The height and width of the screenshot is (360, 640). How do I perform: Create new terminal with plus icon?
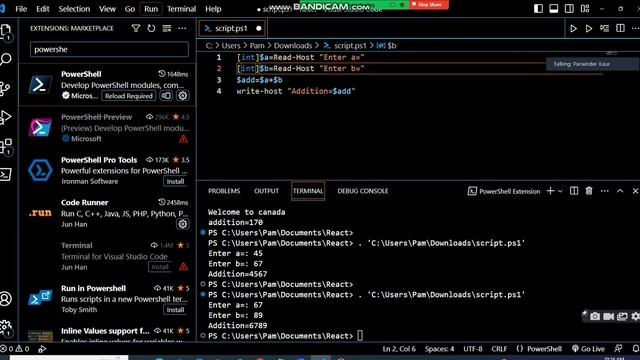coord(550,191)
